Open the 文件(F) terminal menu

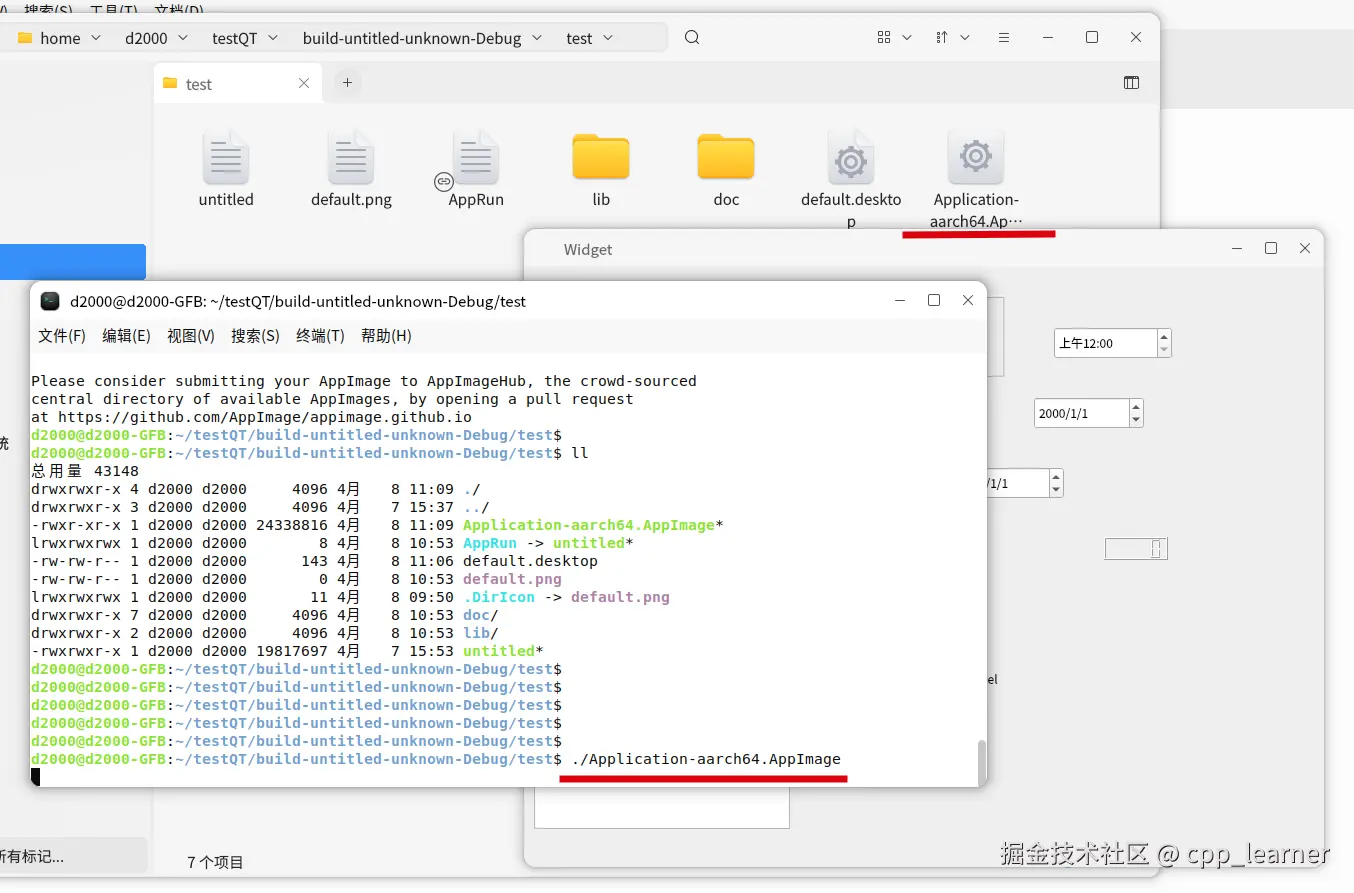(x=62, y=336)
